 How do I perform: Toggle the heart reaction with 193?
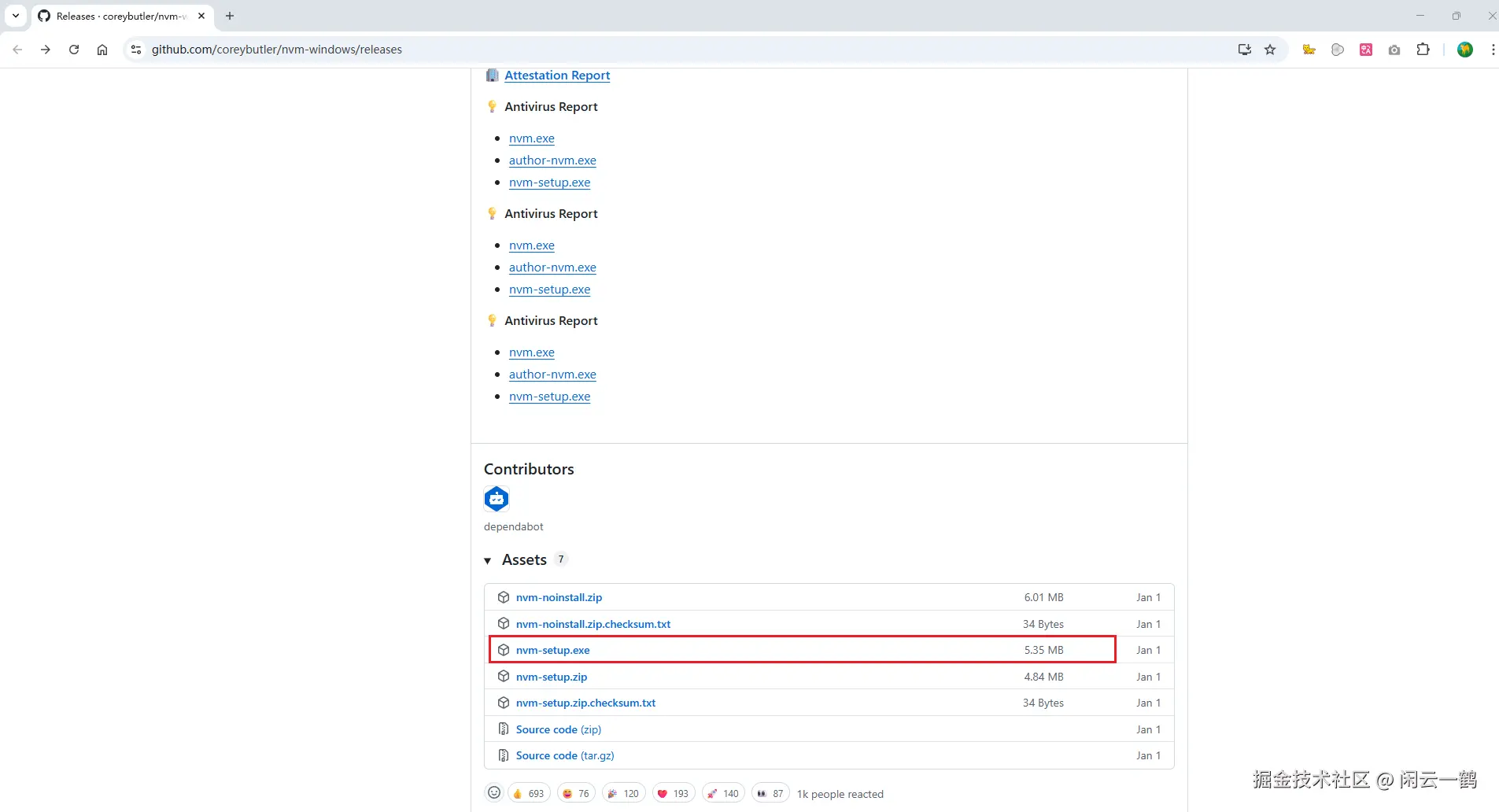674,793
